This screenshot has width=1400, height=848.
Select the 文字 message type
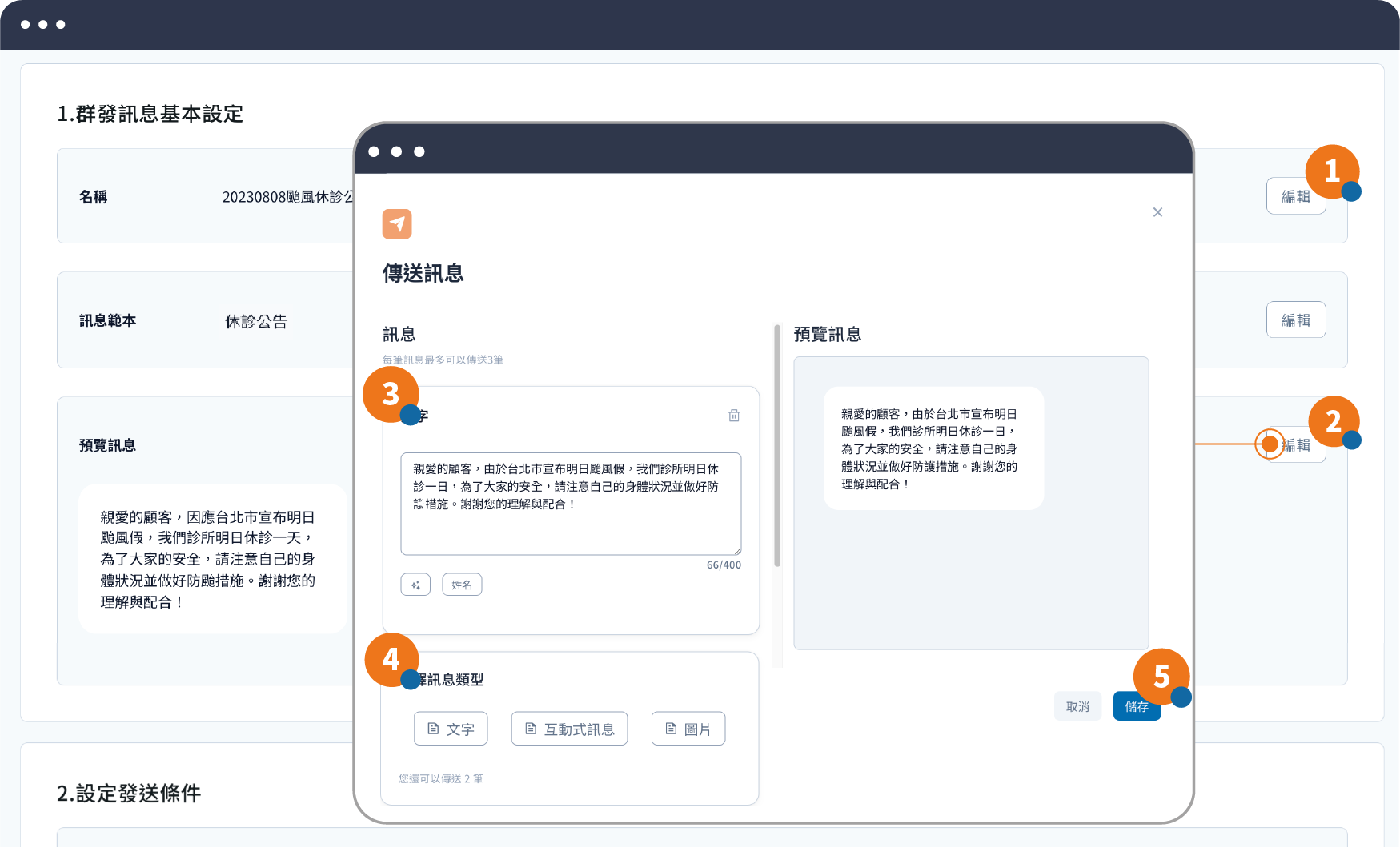tap(451, 729)
